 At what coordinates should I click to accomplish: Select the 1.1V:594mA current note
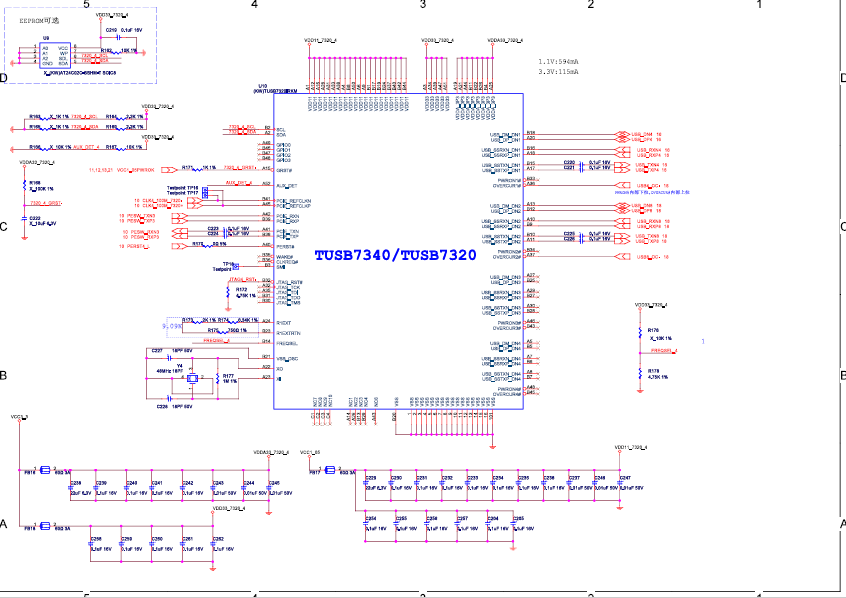(x=558, y=62)
